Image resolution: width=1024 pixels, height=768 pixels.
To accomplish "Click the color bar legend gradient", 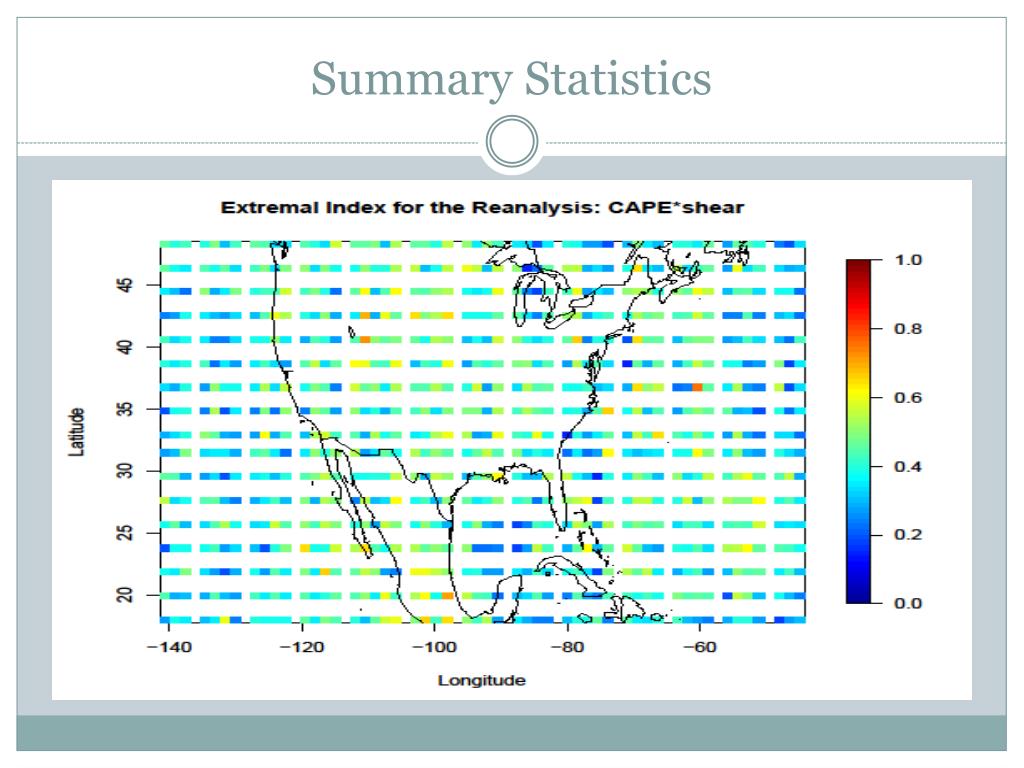I will coord(858,431).
